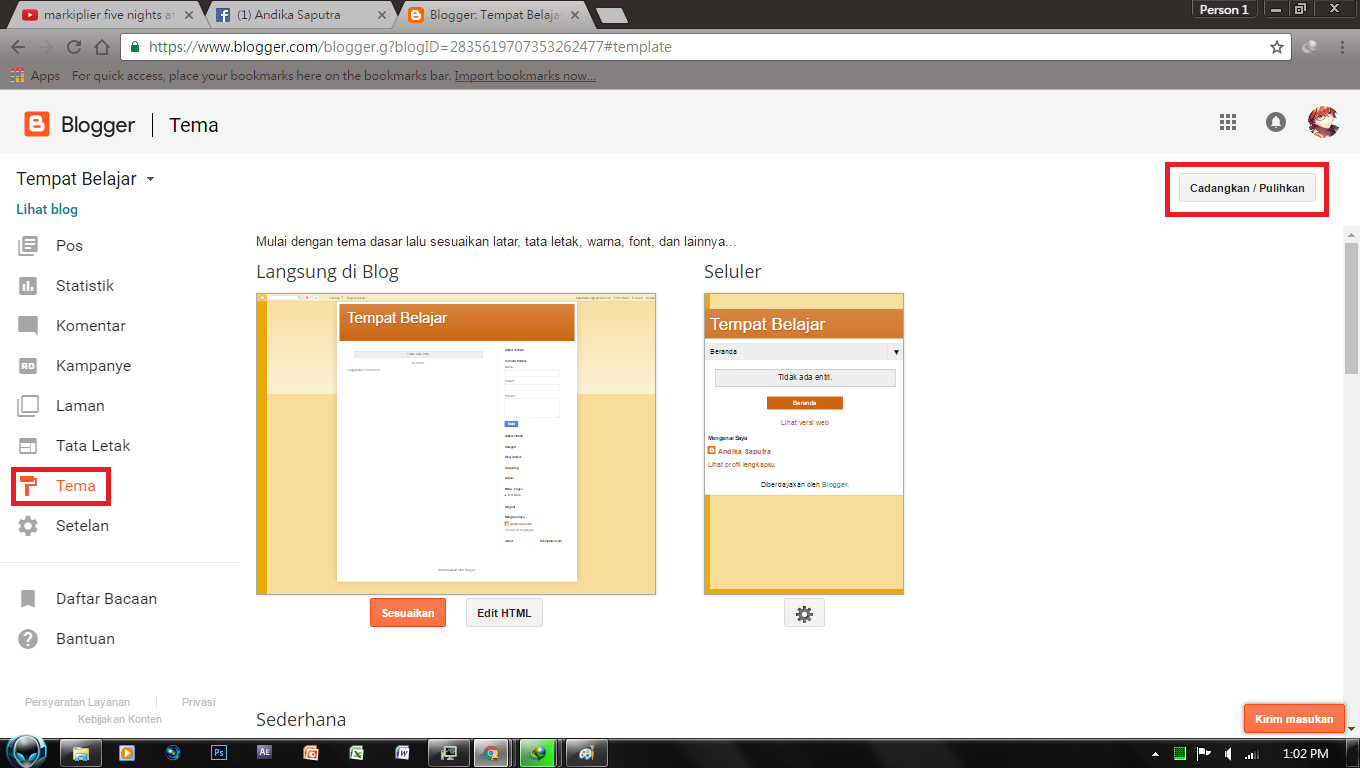Image resolution: width=1360 pixels, height=768 pixels.
Task: Open the Lihat blog link
Action: coord(47,209)
